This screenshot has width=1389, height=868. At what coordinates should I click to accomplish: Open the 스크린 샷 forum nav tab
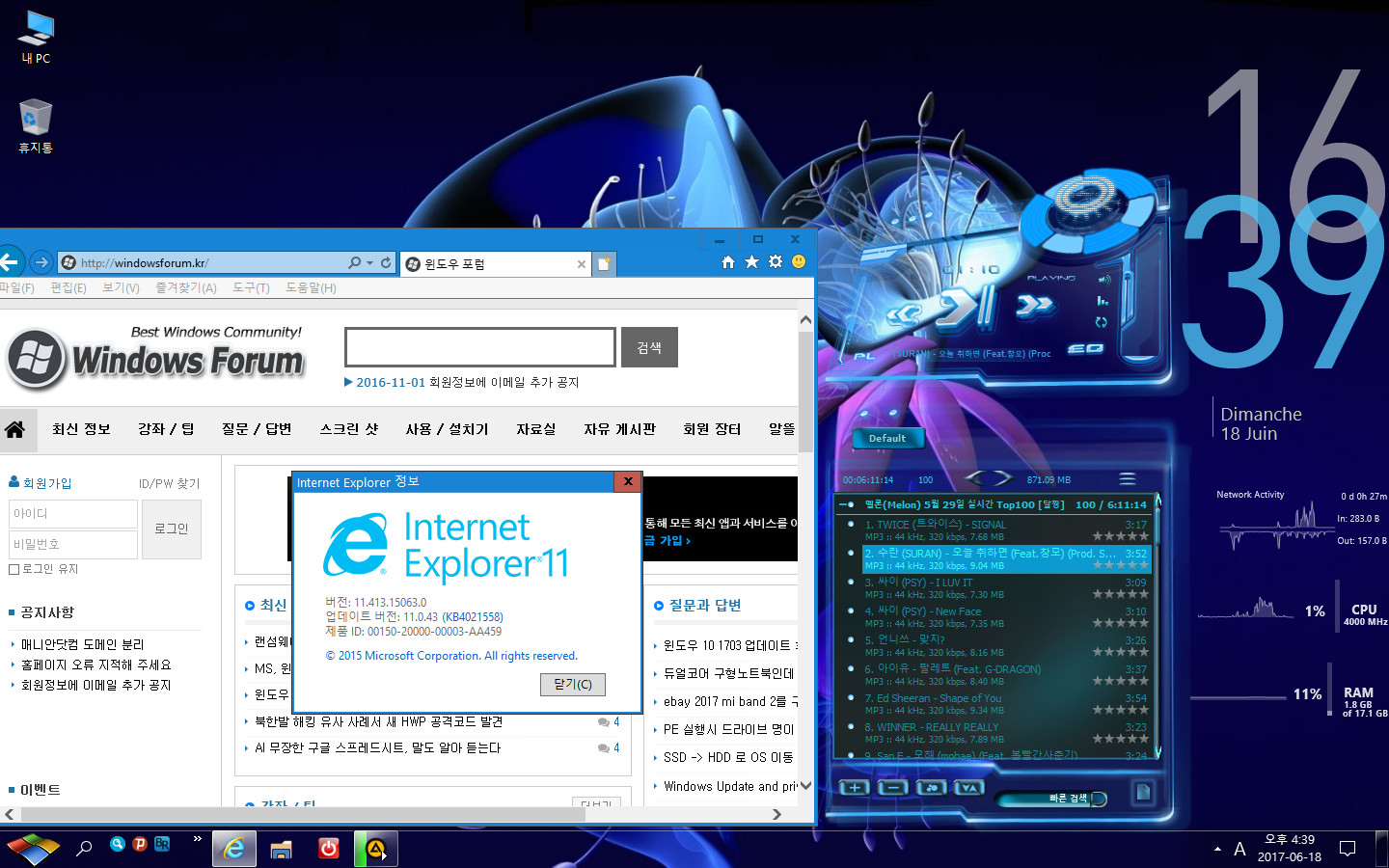(349, 429)
